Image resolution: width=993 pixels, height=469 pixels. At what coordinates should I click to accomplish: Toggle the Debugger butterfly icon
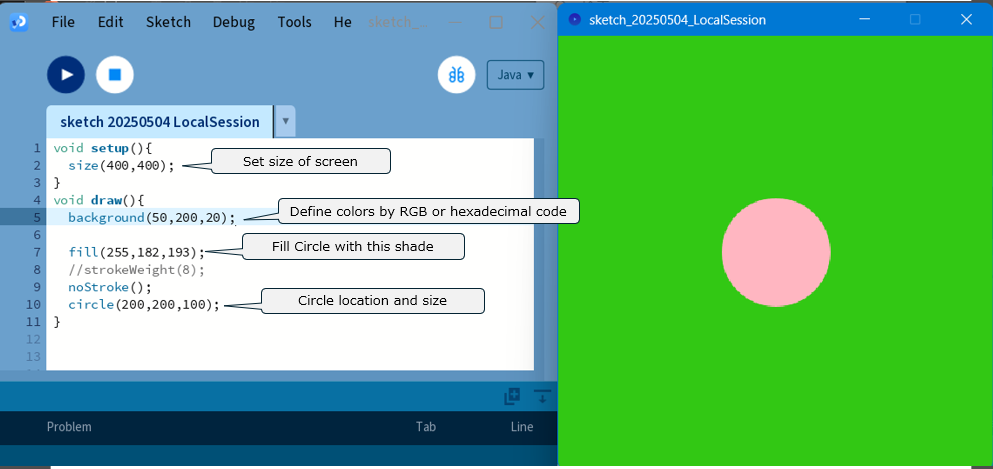coord(457,75)
